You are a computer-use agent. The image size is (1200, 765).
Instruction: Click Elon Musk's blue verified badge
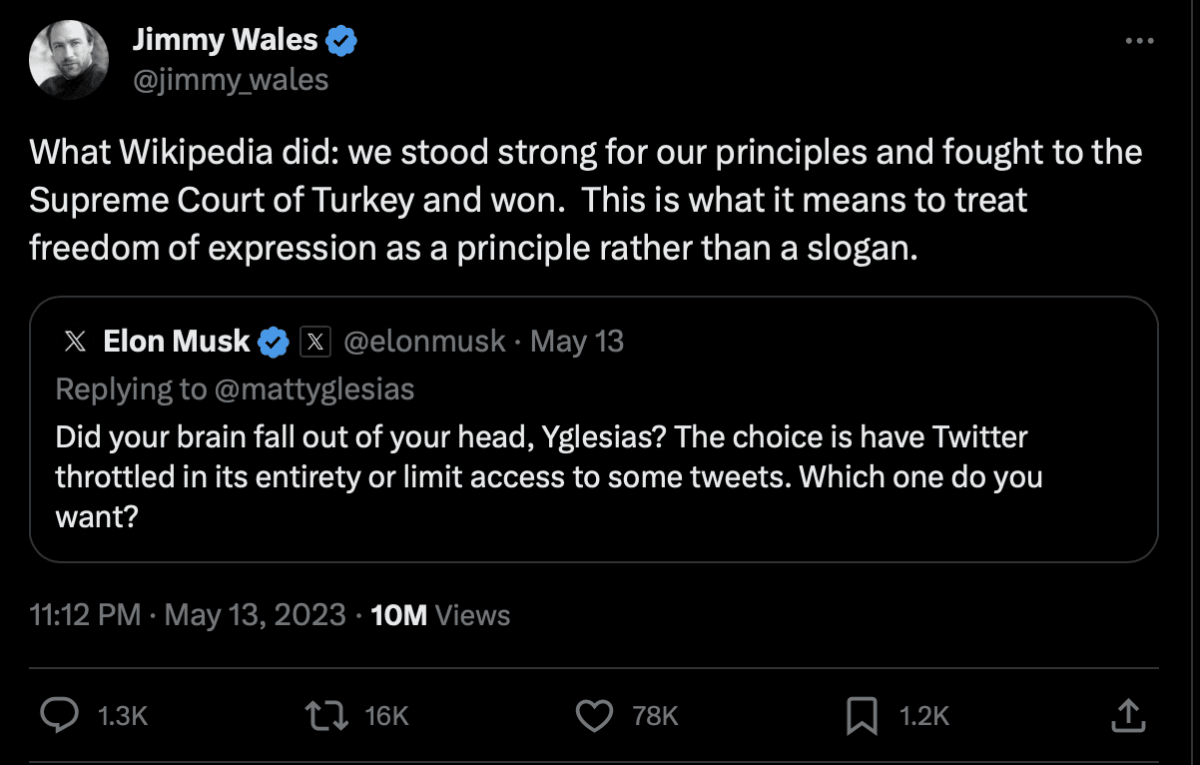pyautogui.click(x=274, y=342)
